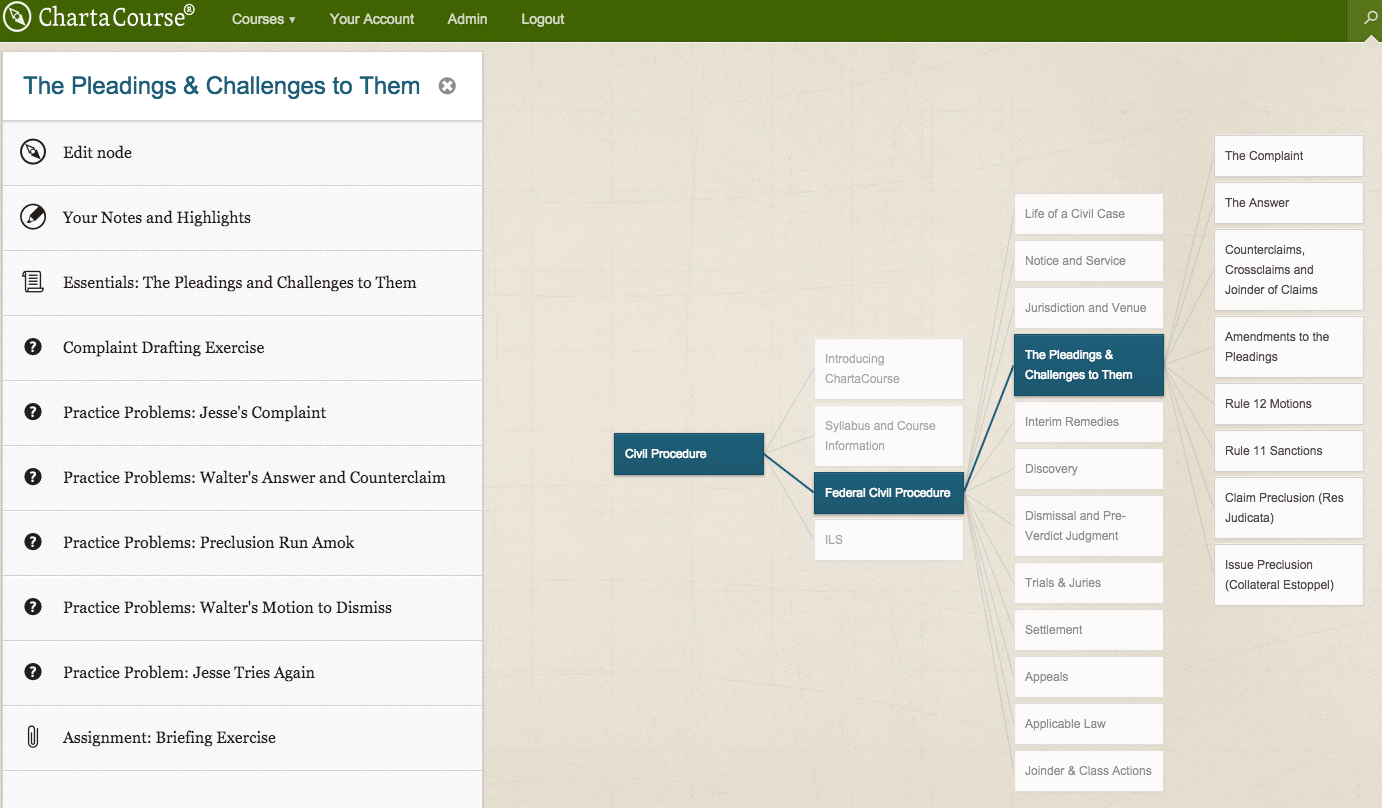The width and height of the screenshot is (1382, 808).
Task: Select the Introducing ChartaCourse node
Action: tap(889, 369)
